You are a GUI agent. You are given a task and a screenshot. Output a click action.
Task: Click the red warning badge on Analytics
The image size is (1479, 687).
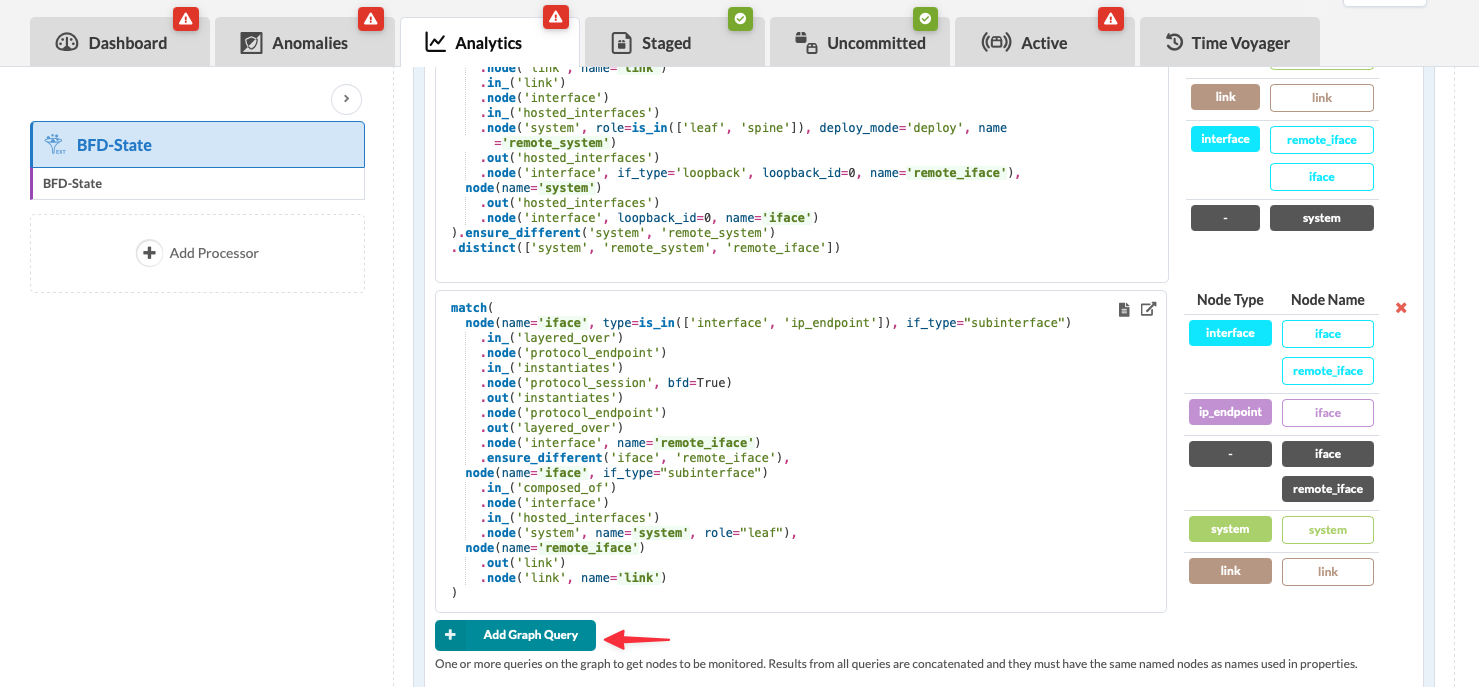pos(555,18)
